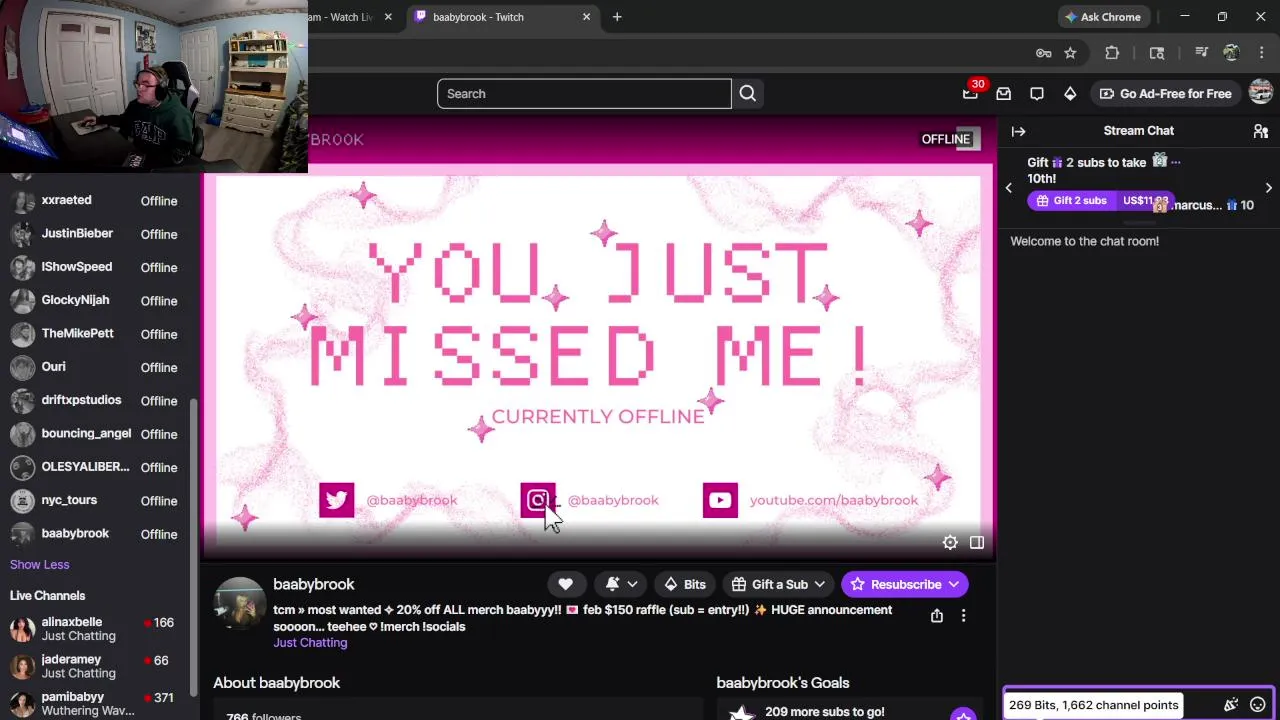Open live channel alinaxbelle
This screenshot has width=1280, height=720.
coord(96,629)
